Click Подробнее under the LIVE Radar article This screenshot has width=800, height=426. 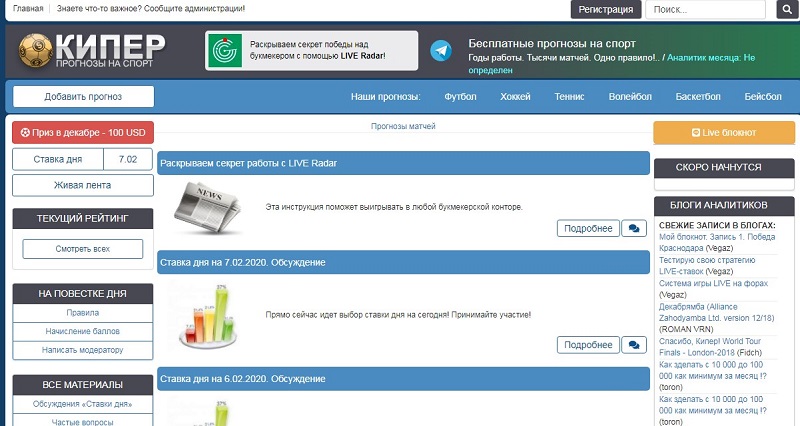tap(588, 228)
